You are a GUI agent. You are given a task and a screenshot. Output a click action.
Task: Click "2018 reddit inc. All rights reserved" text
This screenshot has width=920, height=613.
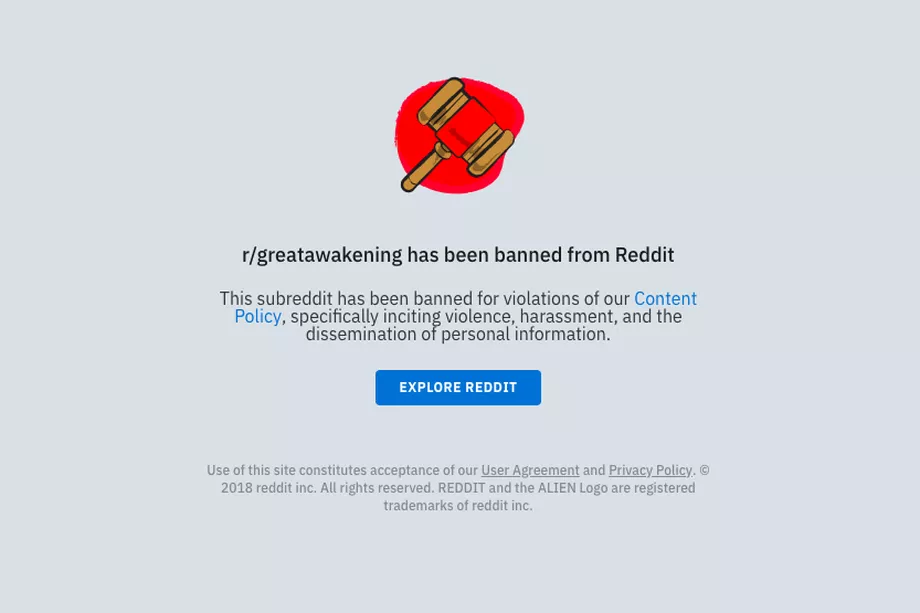(x=327, y=487)
